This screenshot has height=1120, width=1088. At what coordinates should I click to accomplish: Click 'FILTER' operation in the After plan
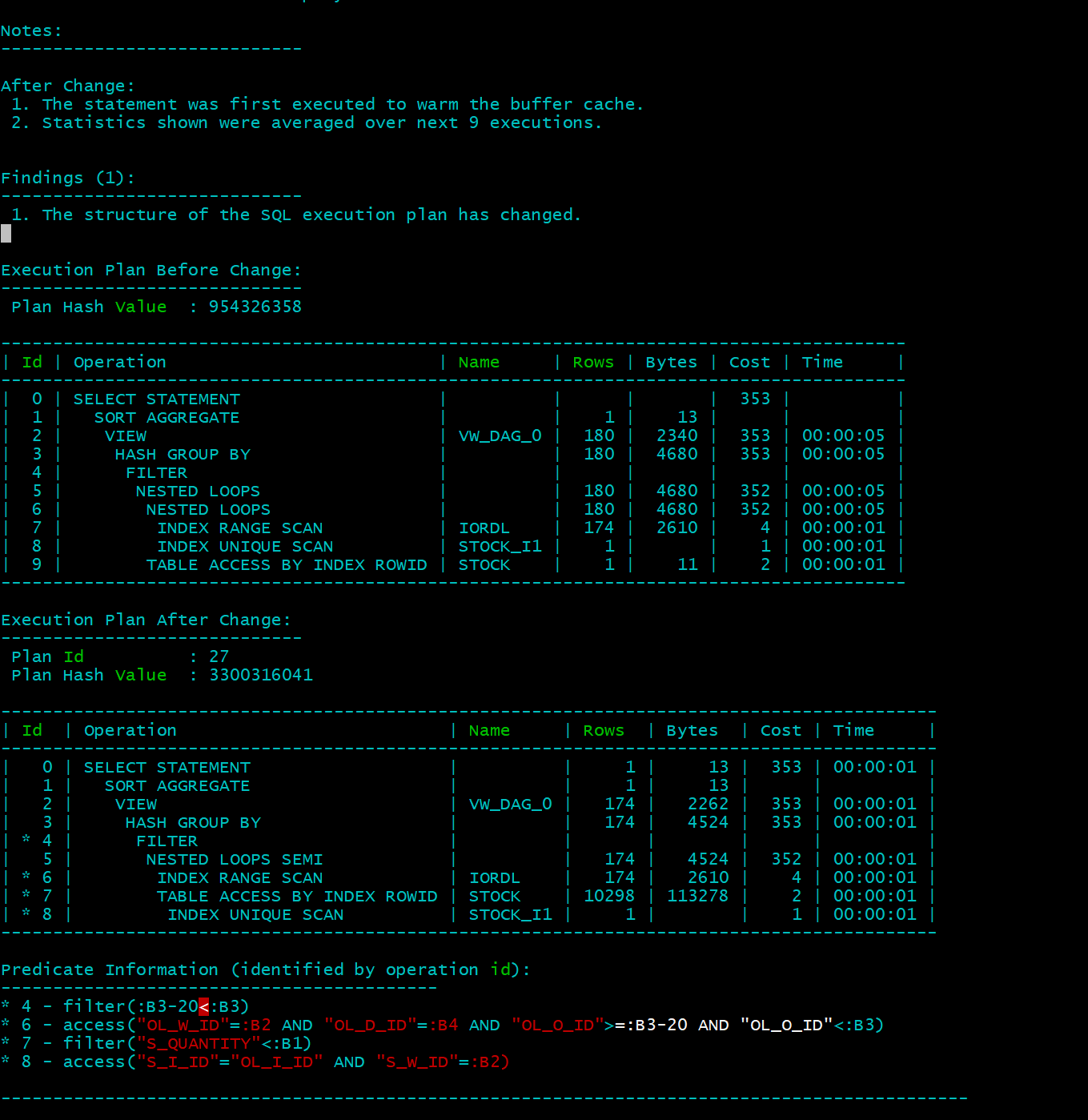click(167, 841)
